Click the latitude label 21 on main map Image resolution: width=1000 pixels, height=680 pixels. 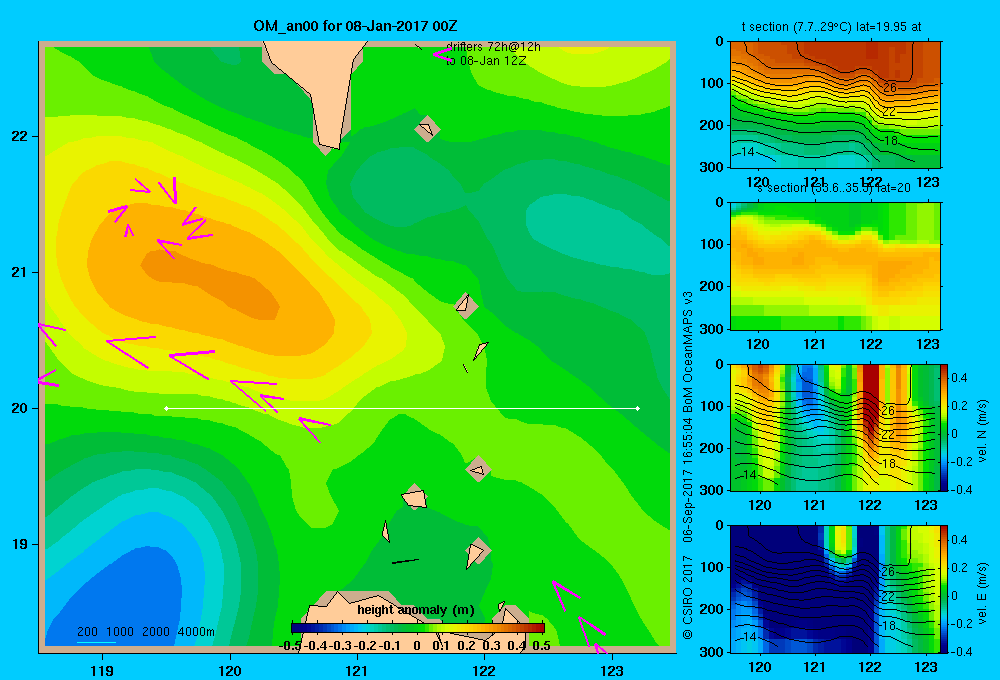20,272
